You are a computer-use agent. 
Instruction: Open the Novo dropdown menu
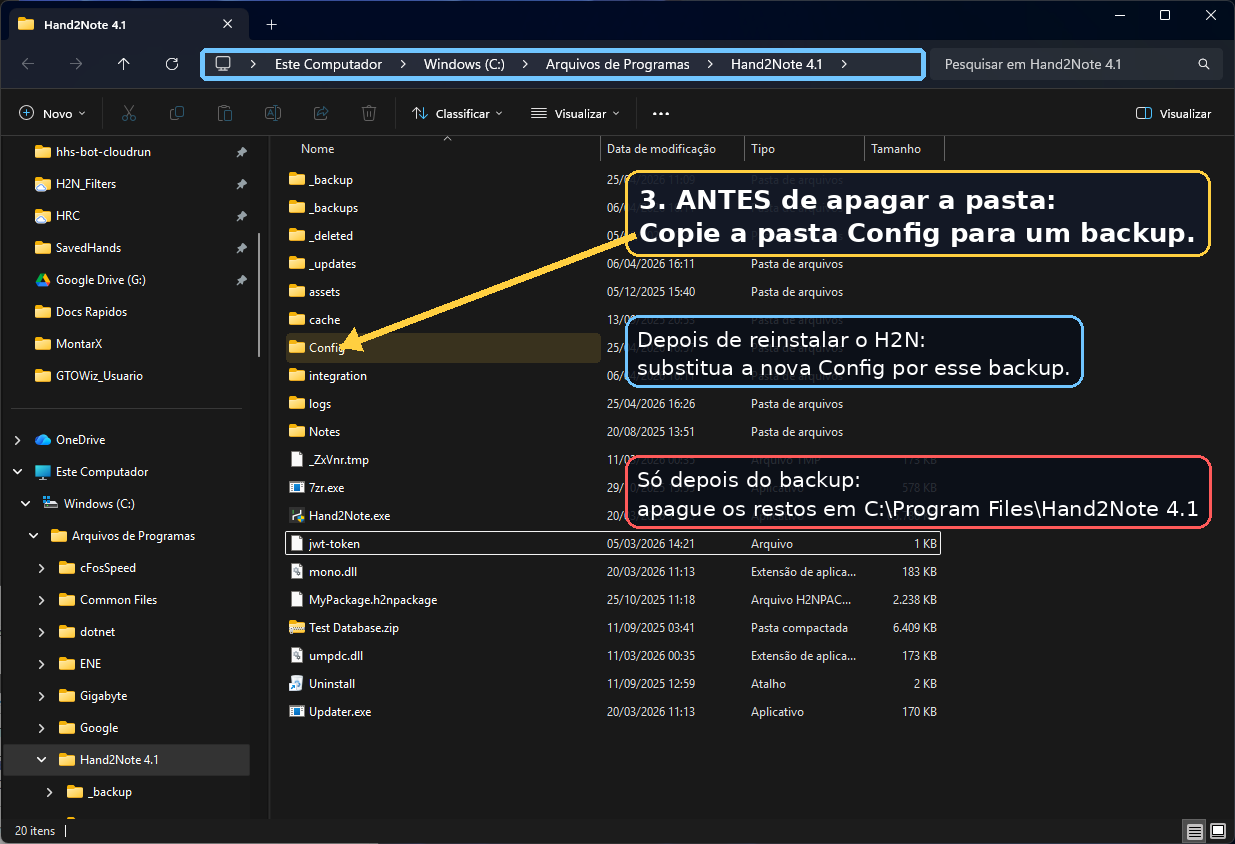[53, 114]
